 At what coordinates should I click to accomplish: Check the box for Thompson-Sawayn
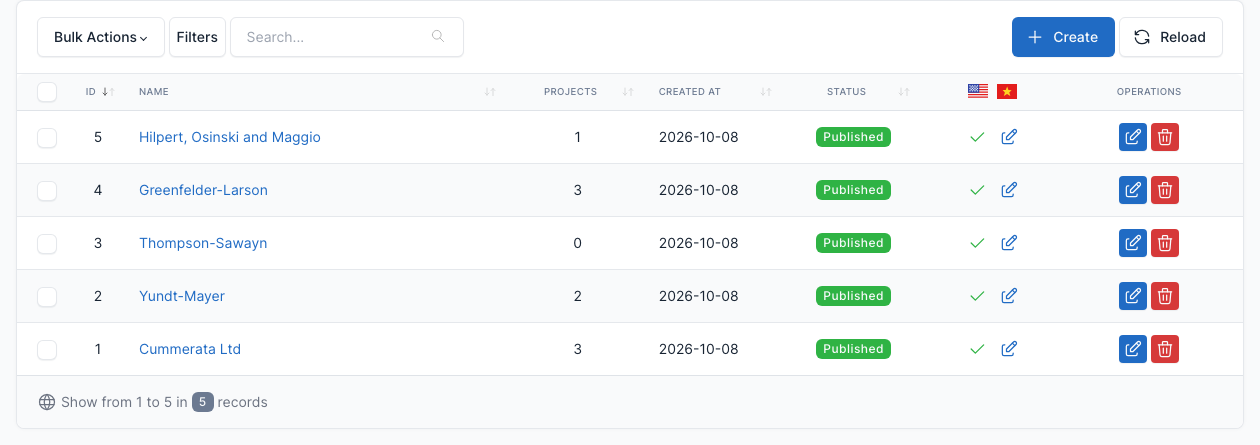click(47, 244)
